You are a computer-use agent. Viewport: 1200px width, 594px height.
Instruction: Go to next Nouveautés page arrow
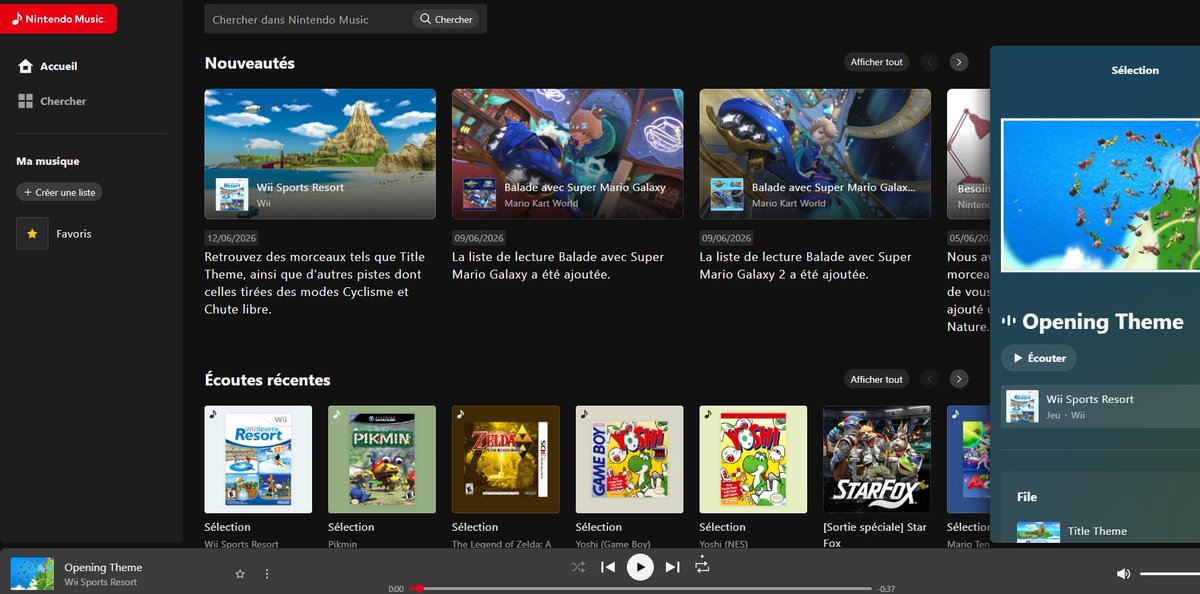959,62
